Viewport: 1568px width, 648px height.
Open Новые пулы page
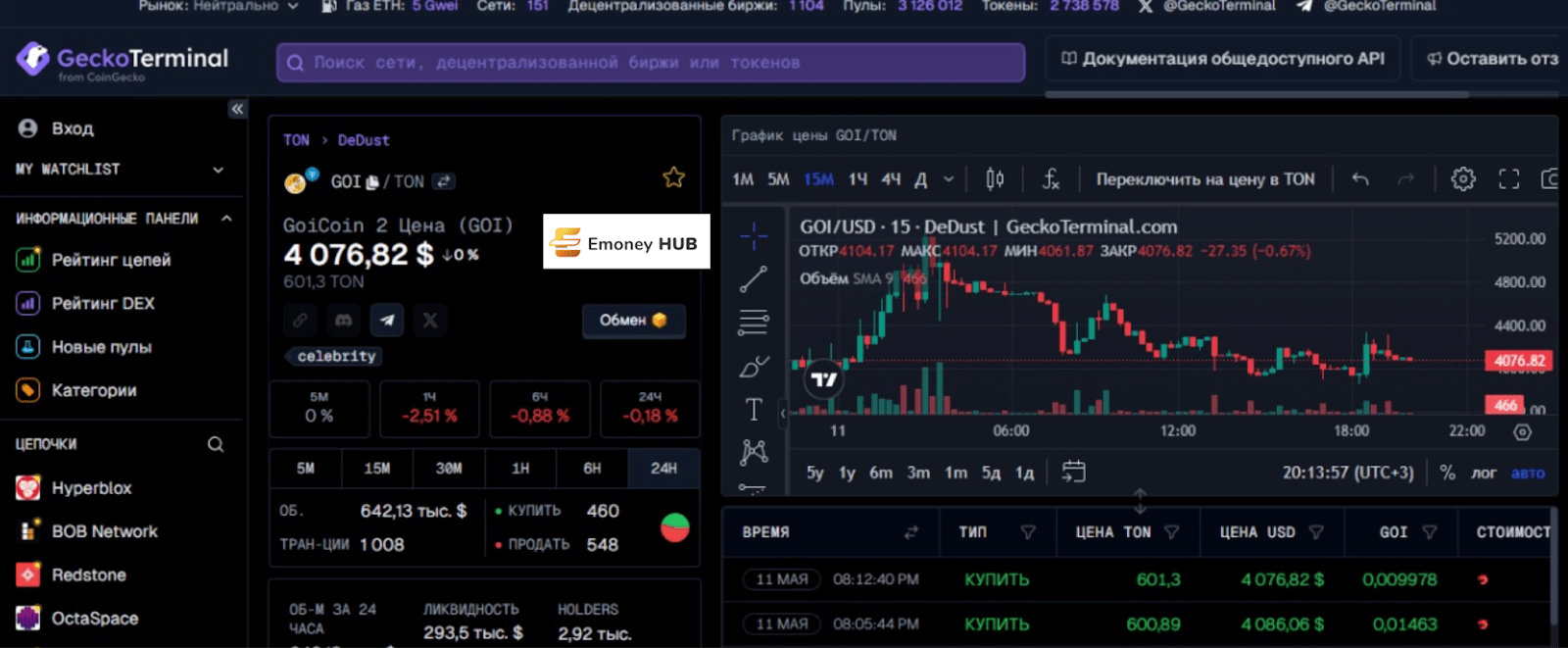pos(84,347)
